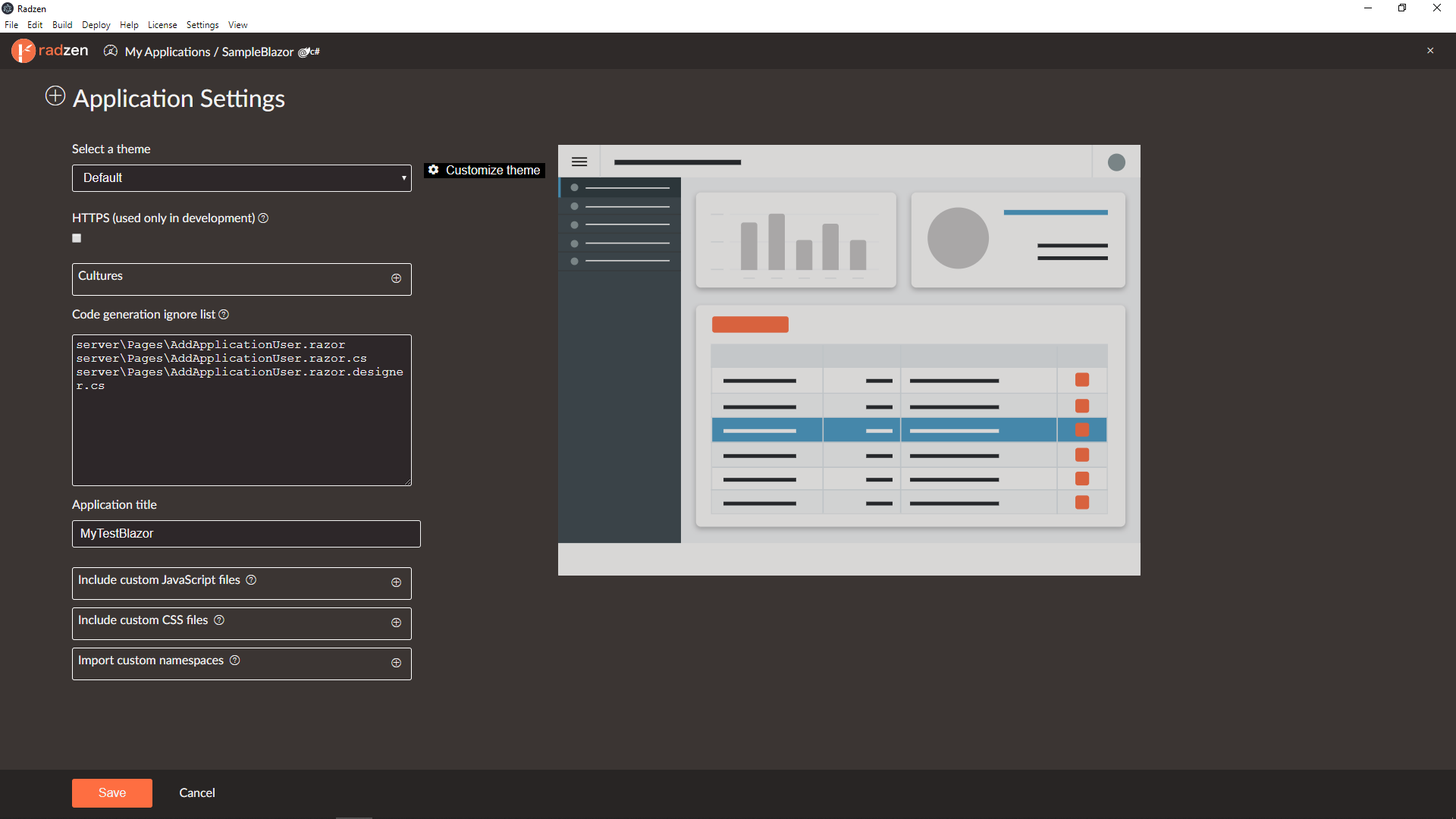Open the Edit menu
Screen dimensions: 1456x819
point(35,25)
